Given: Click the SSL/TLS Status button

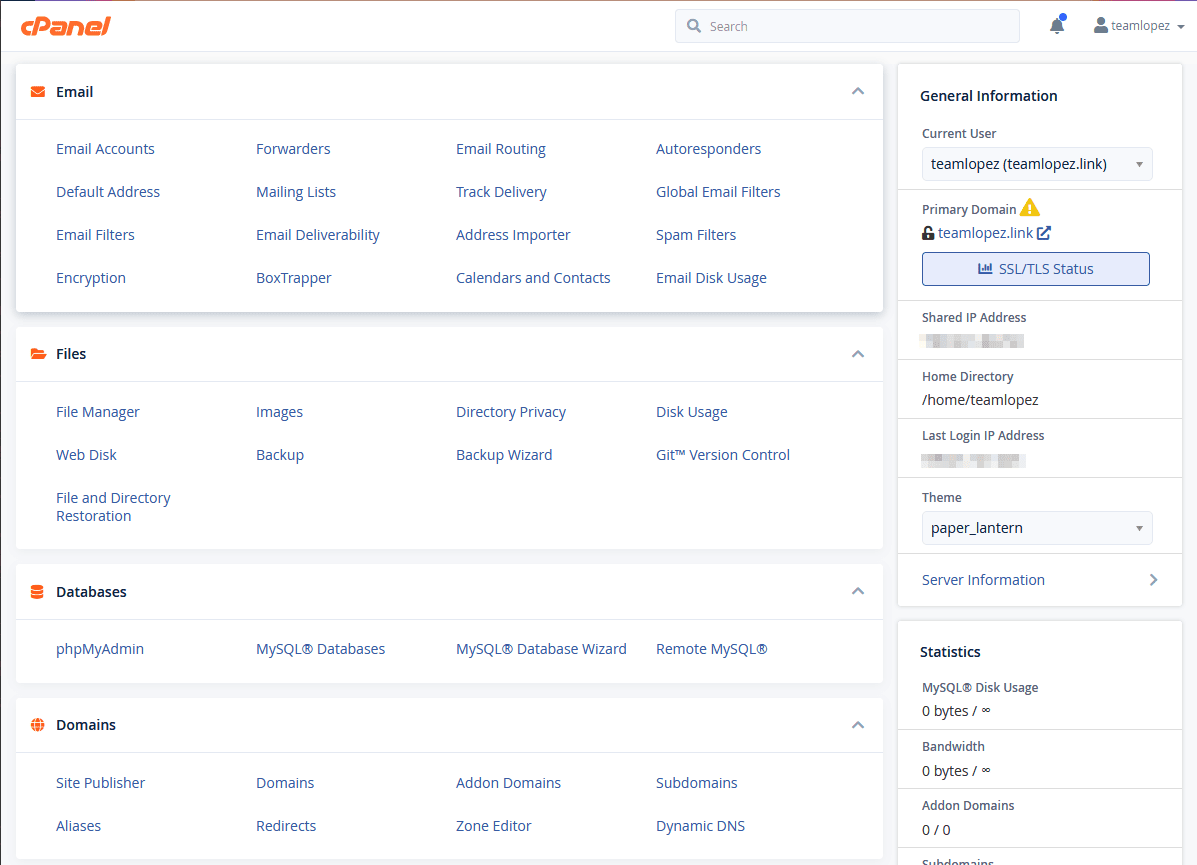Looking at the screenshot, I should [x=1035, y=269].
